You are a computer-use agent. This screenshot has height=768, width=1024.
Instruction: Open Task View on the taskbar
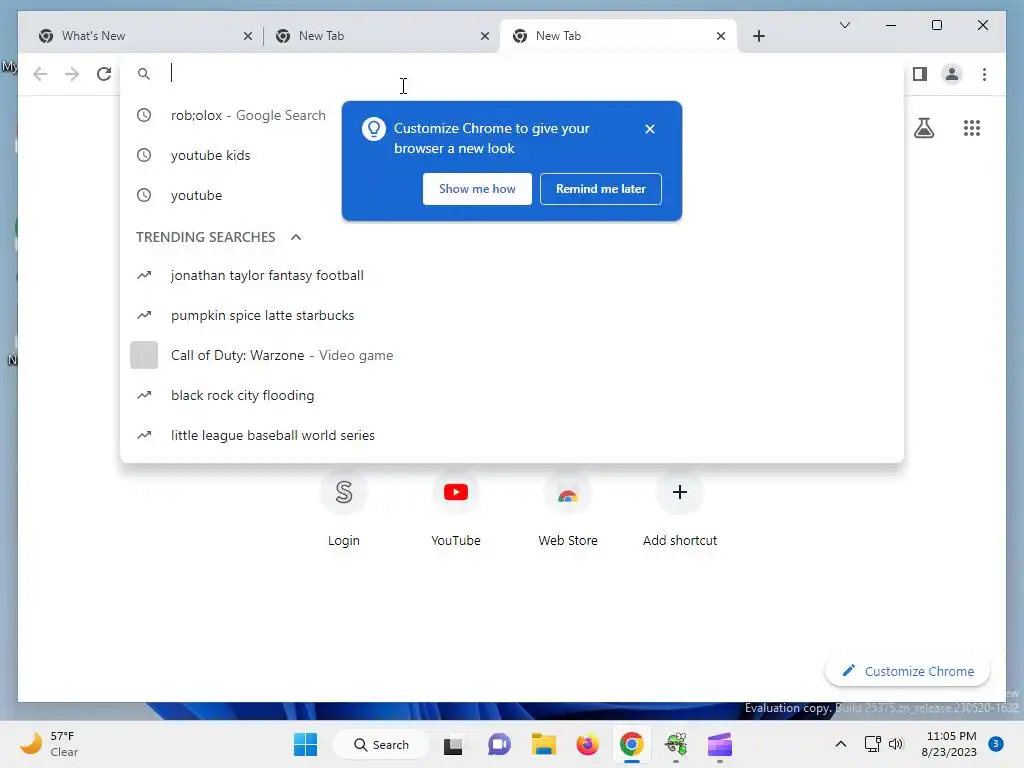(x=453, y=744)
